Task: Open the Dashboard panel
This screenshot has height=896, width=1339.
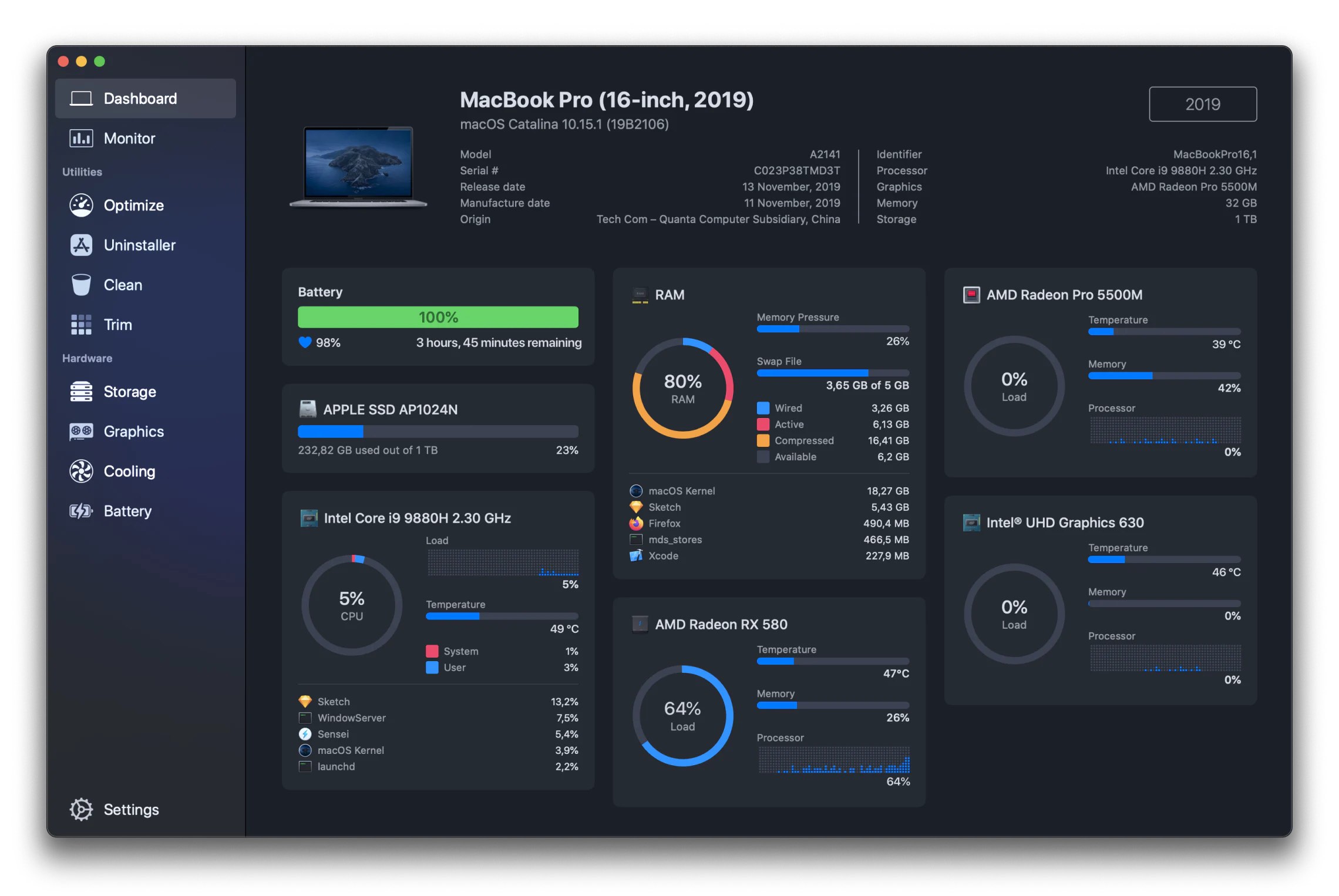Action: [141, 97]
